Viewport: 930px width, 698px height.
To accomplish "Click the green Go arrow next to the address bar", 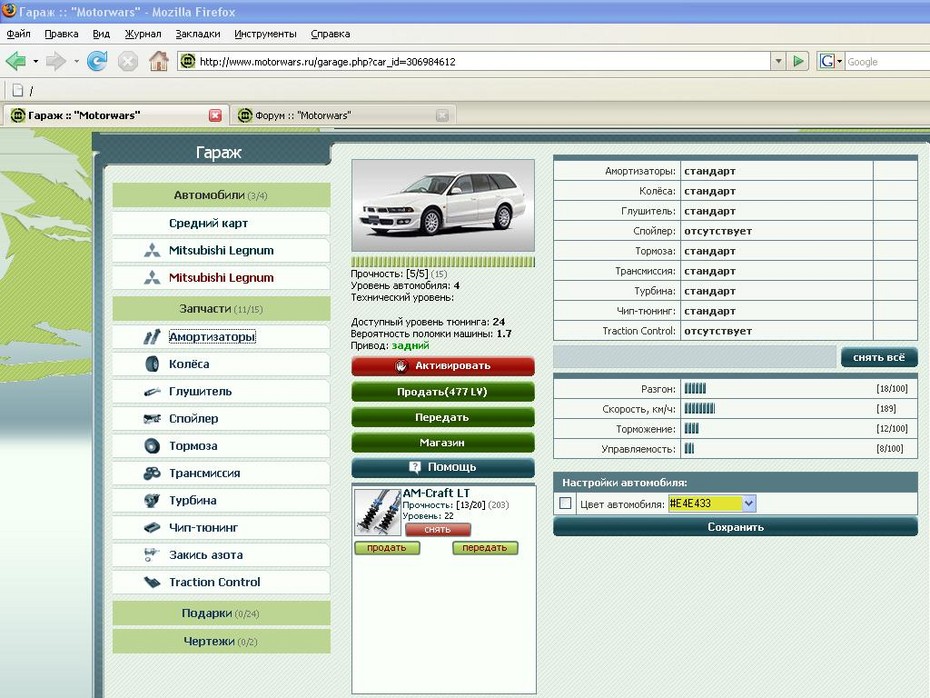I will pyautogui.click(x=798, y=61).
